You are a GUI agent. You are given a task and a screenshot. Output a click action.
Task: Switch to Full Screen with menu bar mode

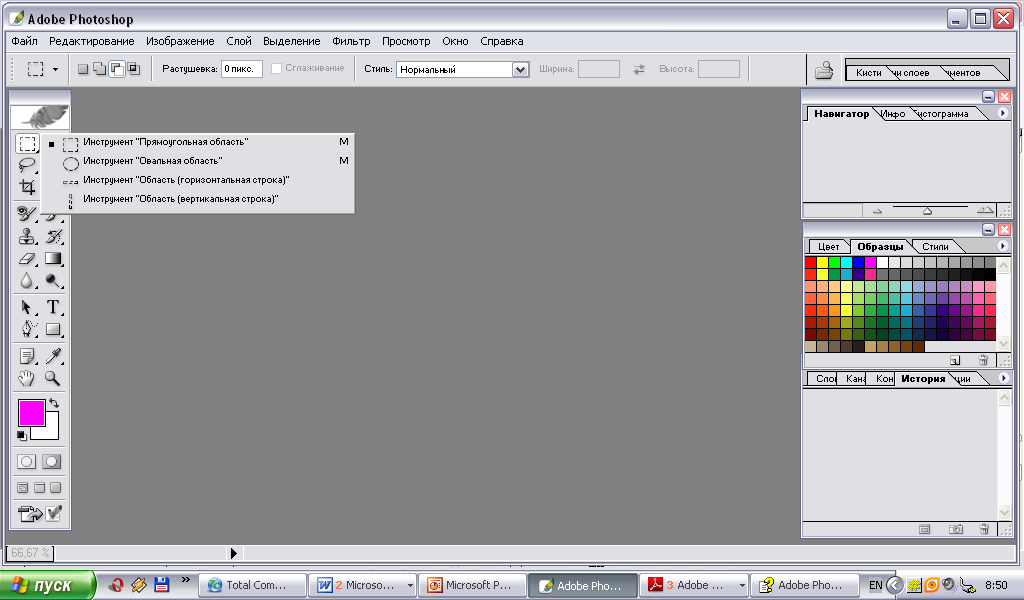39,488
